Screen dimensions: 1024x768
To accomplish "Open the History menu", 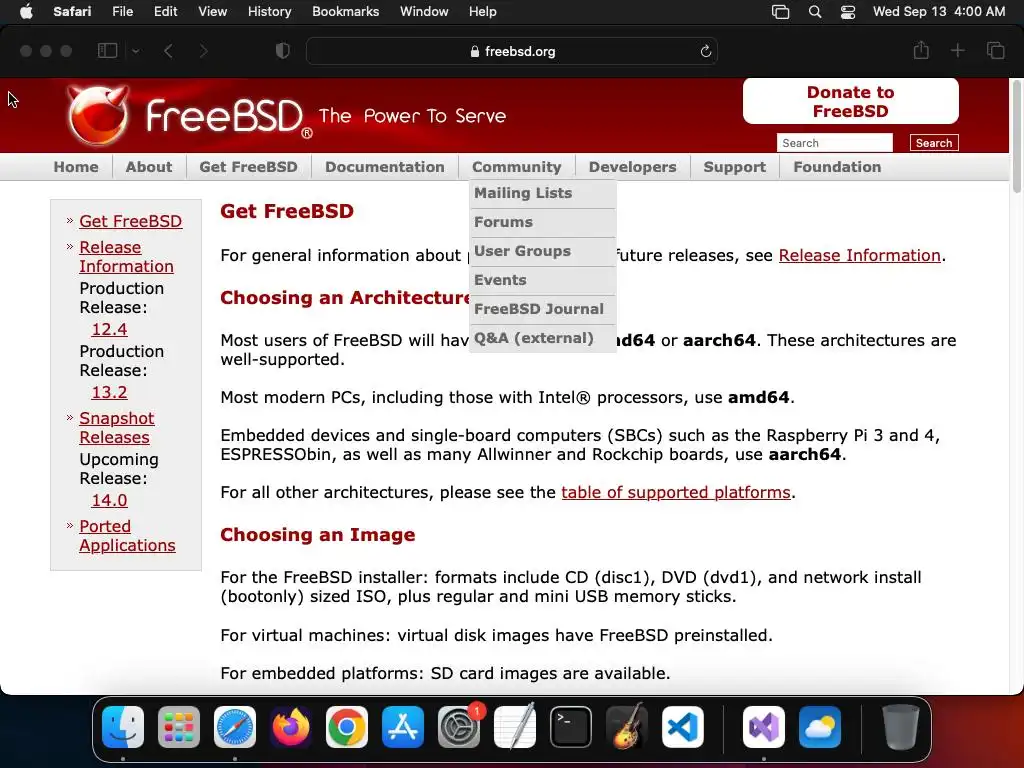I will (x=269, y=12).
